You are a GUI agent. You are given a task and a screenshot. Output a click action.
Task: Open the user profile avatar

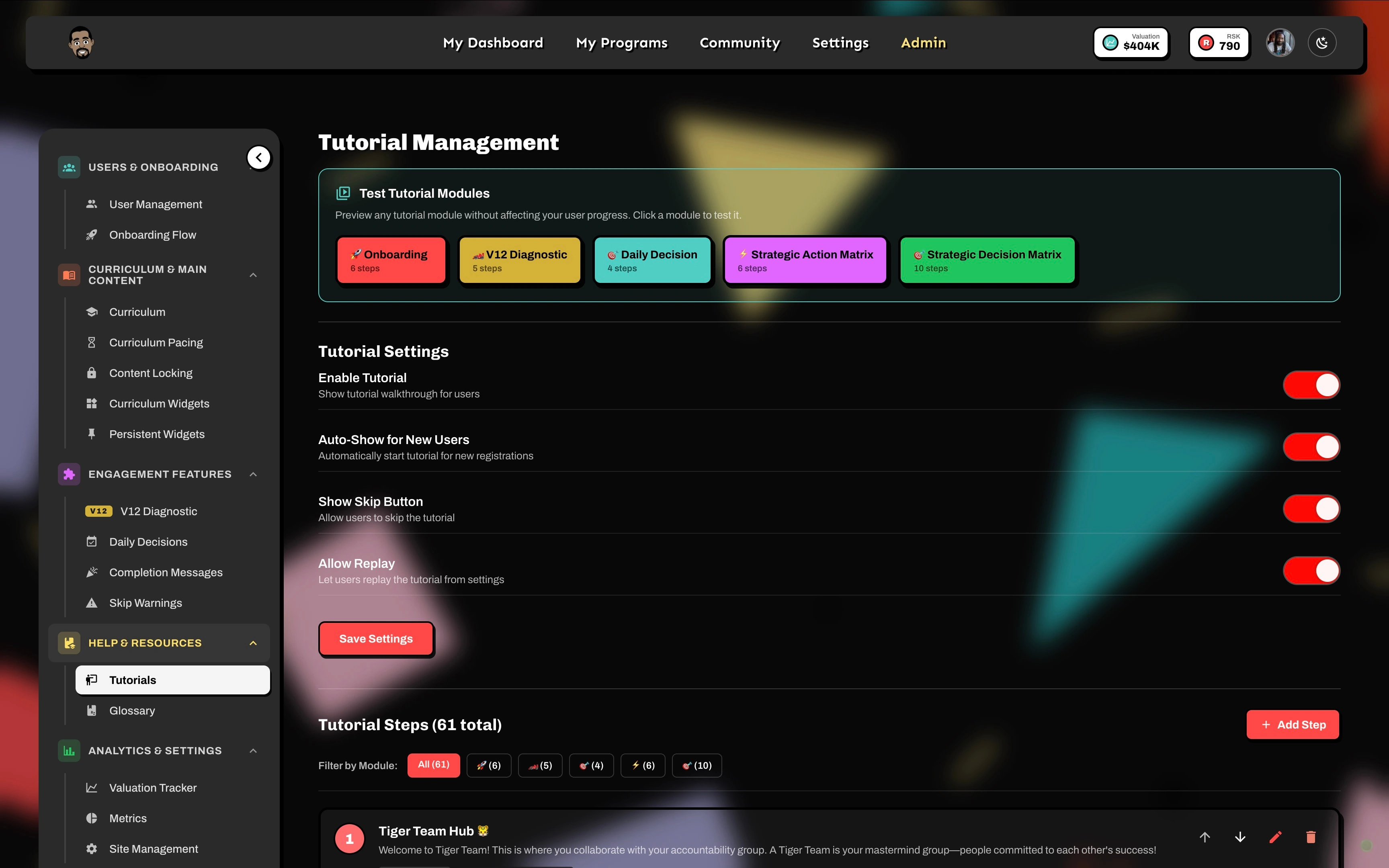(1280, 43)
